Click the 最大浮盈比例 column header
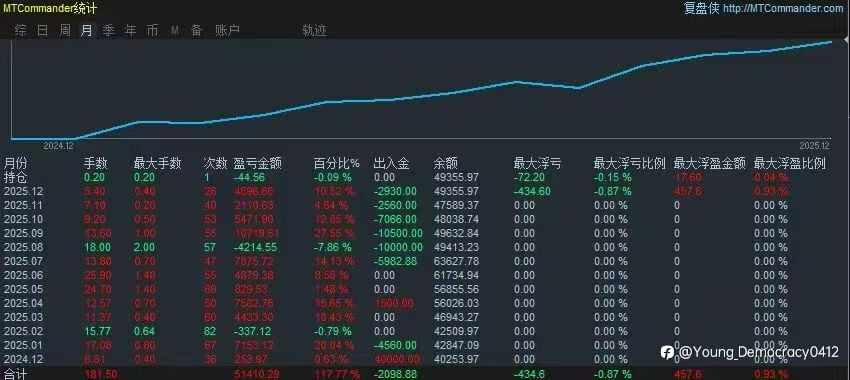This screenshot has width=850, height=380. point(790,163)
